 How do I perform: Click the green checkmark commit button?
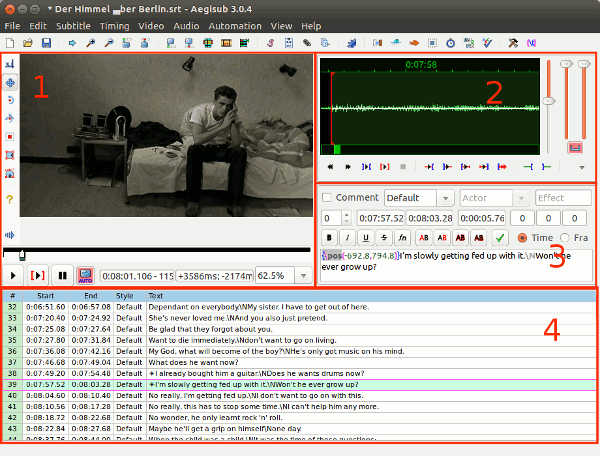point(499,238)
